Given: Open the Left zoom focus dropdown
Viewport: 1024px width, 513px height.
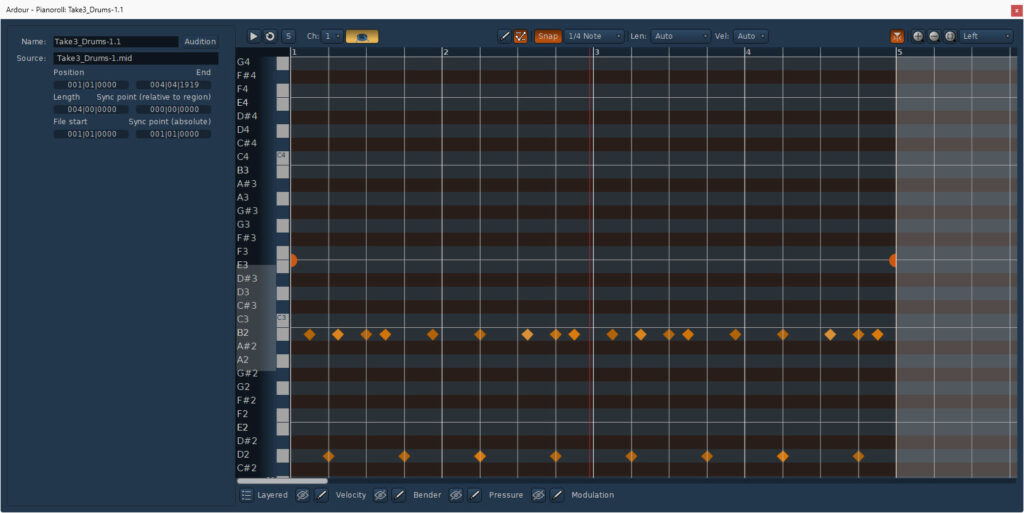Looking at the screenshot, I should (x=986, y=36).
